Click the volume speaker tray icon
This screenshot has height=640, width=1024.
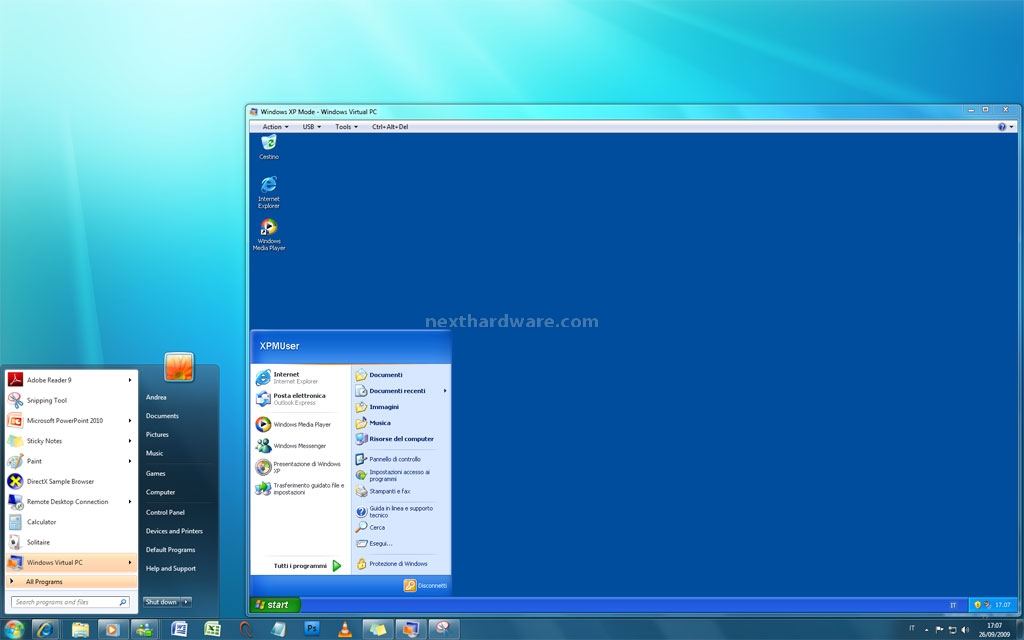(965, 630)
